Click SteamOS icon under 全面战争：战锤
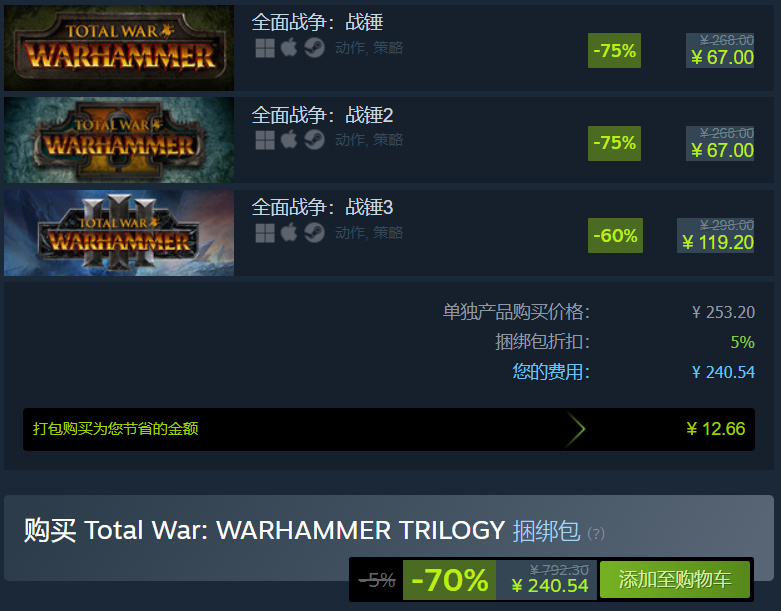The height and width of the screenshot is (611, 781). [314, 48]
